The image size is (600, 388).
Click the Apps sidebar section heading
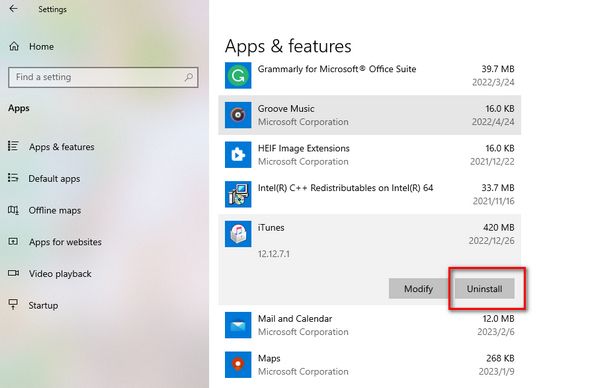tap(19, 108)
